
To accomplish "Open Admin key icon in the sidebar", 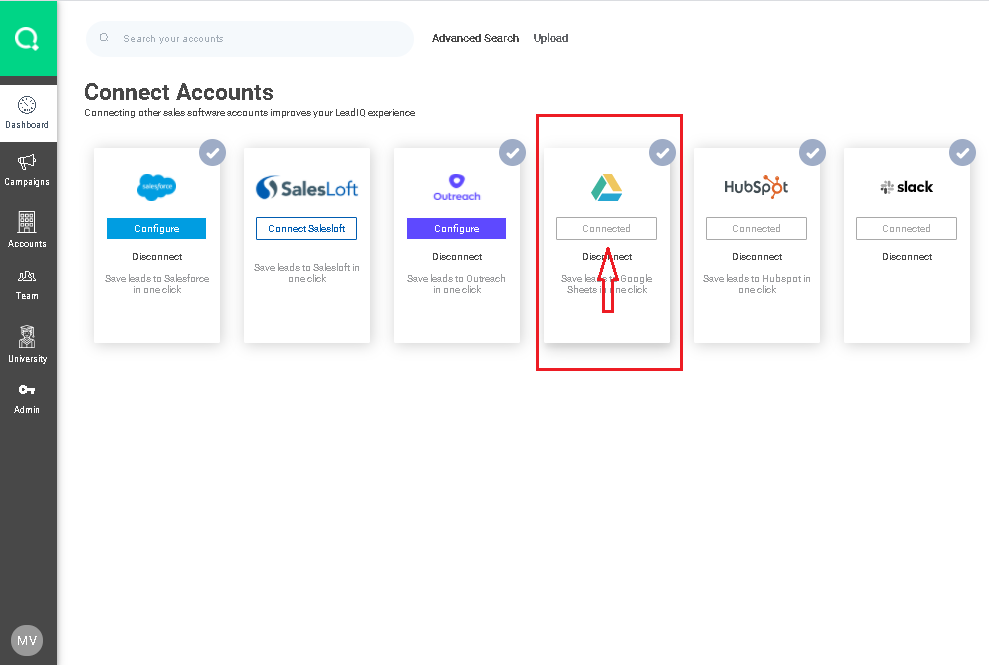I will 27,398.
